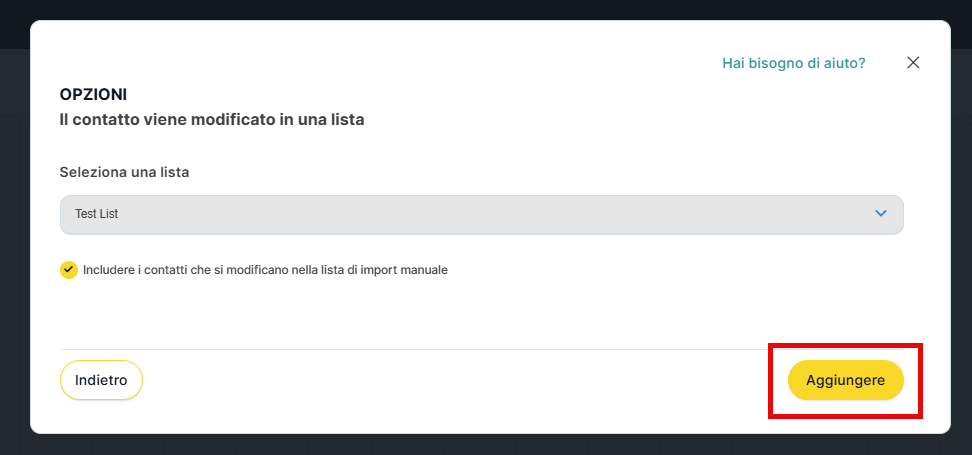Click the empty middle of the list field
Viewport: 972px width, 455px height.
coord(480,214)
